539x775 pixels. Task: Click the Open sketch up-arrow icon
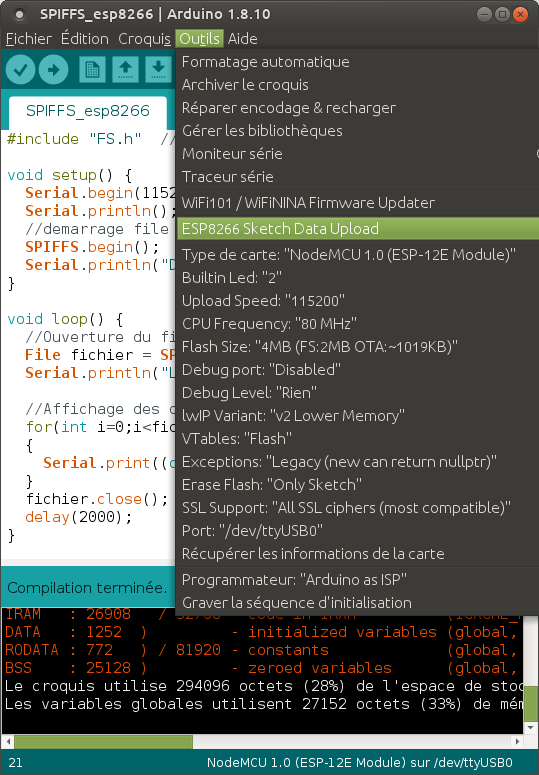pyautogui.click(x=125, y=69)
